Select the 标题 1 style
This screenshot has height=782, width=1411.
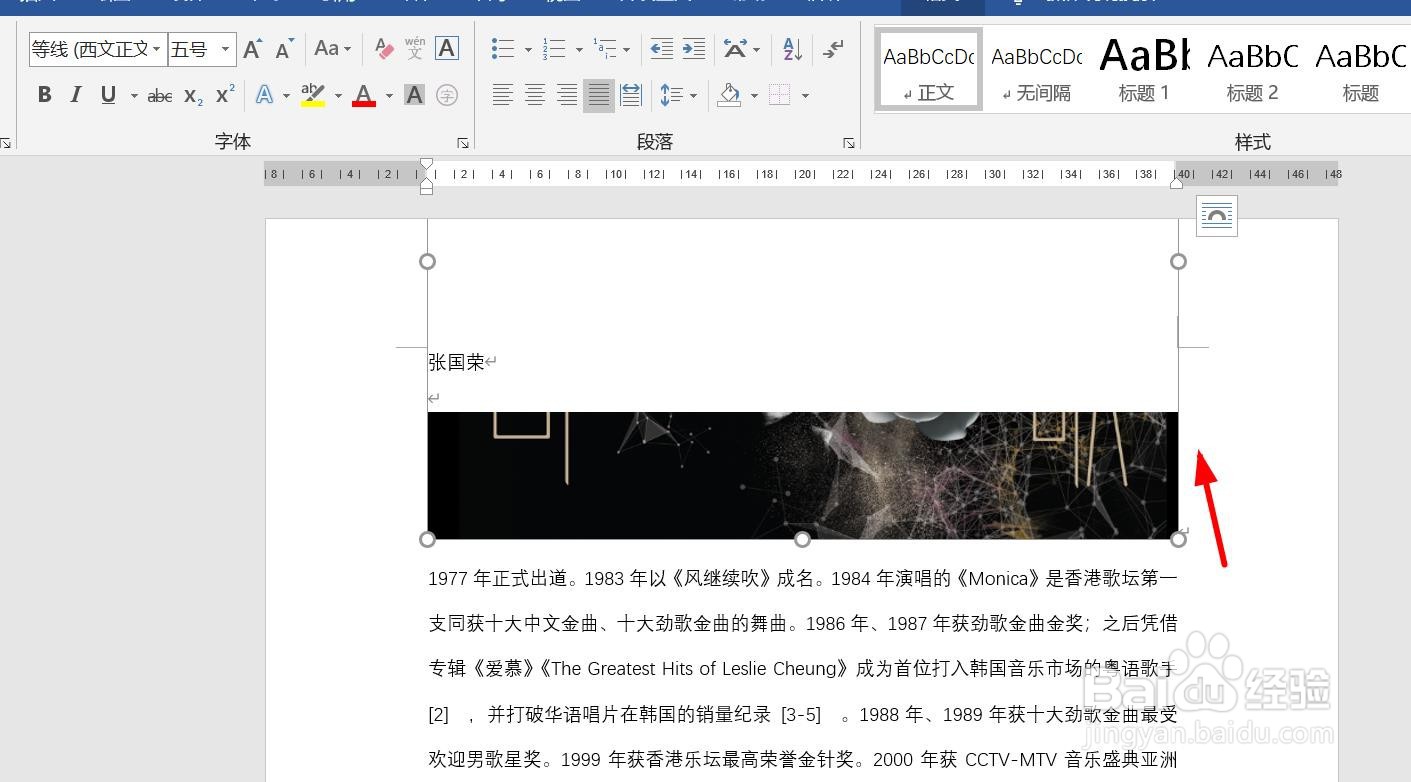(1143, 68)
